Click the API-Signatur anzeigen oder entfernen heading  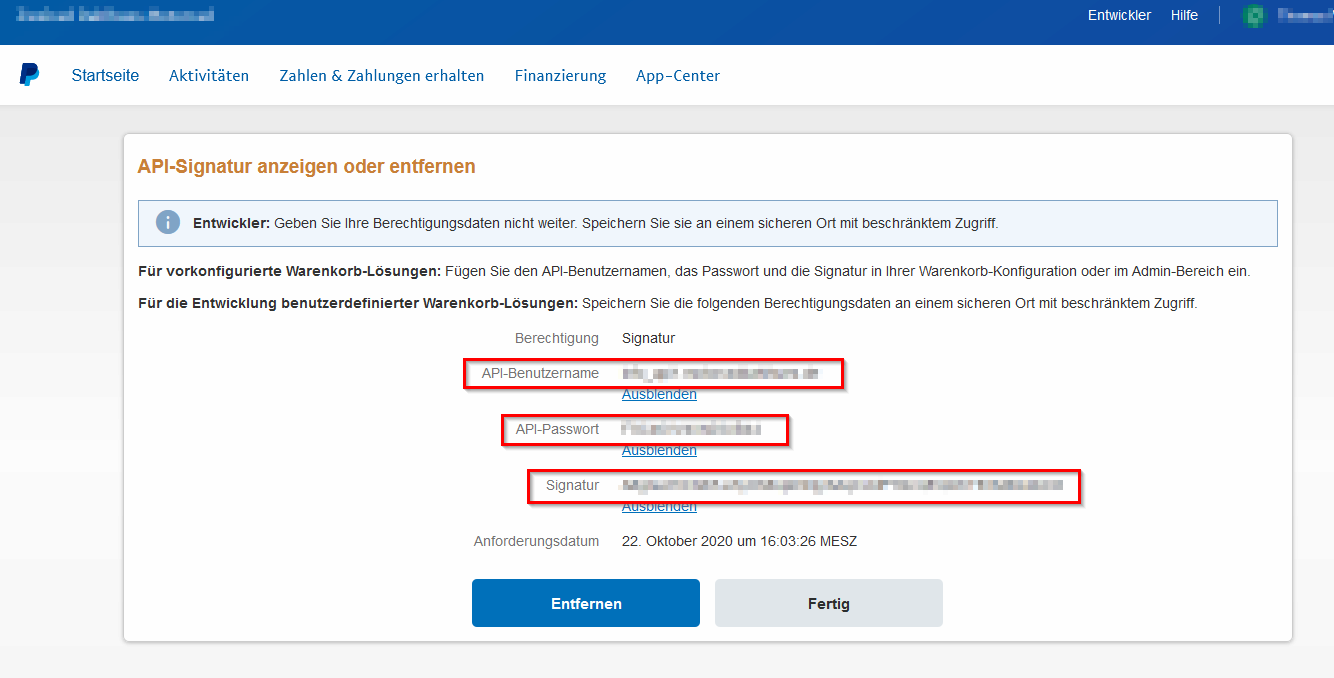306,166
